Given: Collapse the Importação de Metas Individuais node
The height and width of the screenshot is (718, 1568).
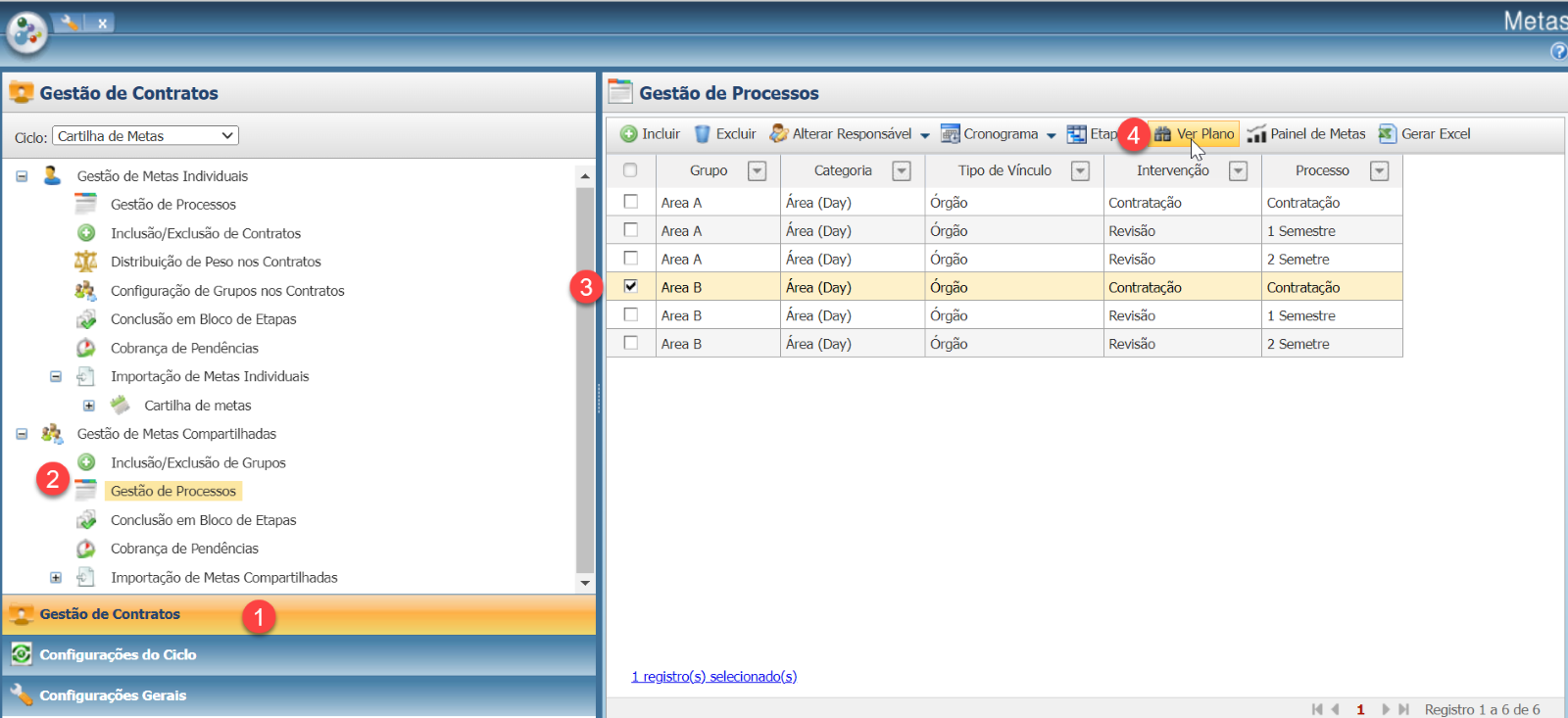Looking at the screenshot, I should coord(56,376).
